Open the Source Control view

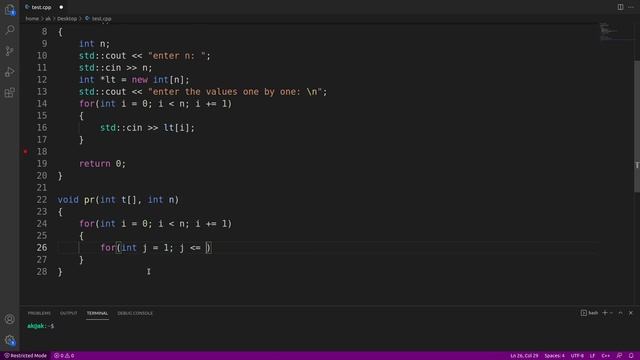click(x=10, y=51)
